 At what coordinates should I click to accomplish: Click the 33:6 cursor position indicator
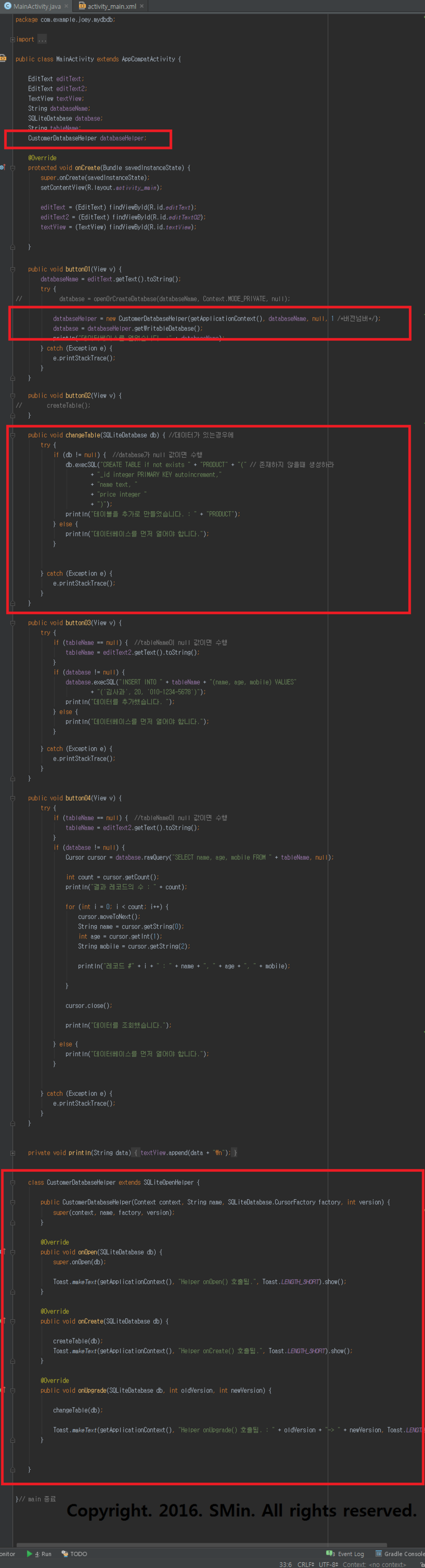tap(285, 1564)
